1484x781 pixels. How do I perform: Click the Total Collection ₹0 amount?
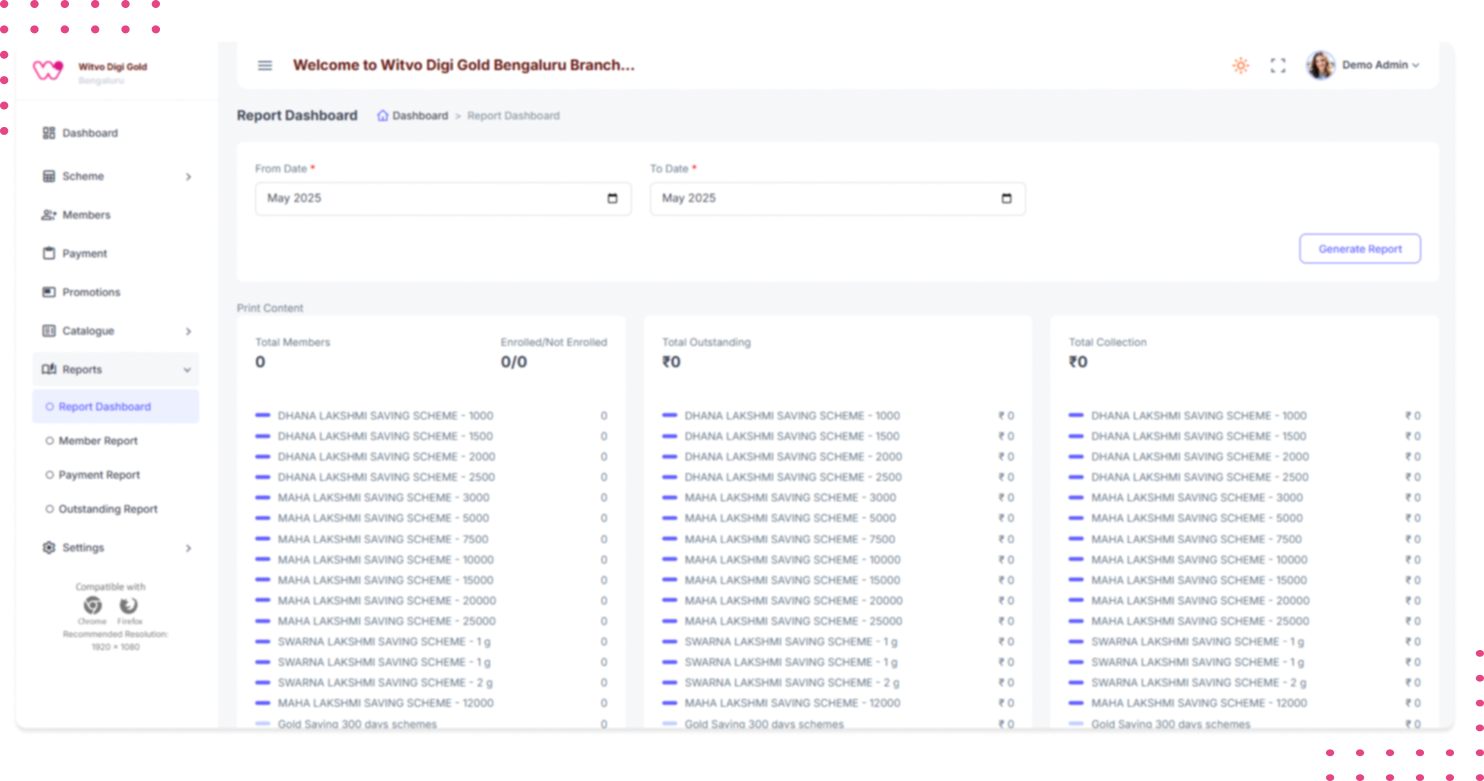[x=1078, y=362]
